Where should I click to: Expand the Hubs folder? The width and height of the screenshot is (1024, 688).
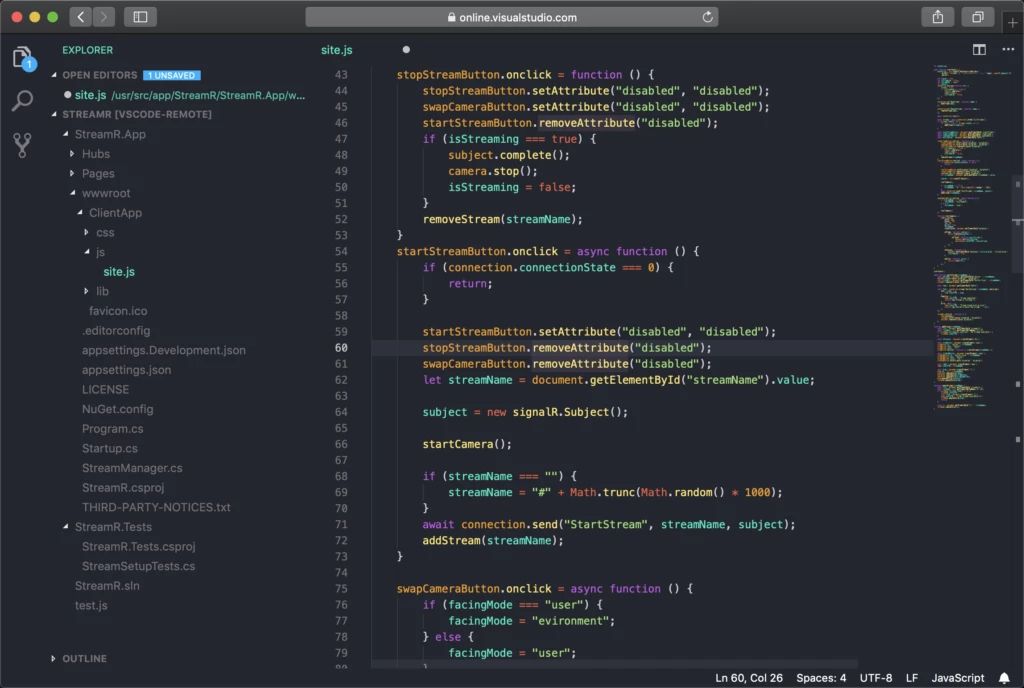pyautogui.click(x=96, y=153)
